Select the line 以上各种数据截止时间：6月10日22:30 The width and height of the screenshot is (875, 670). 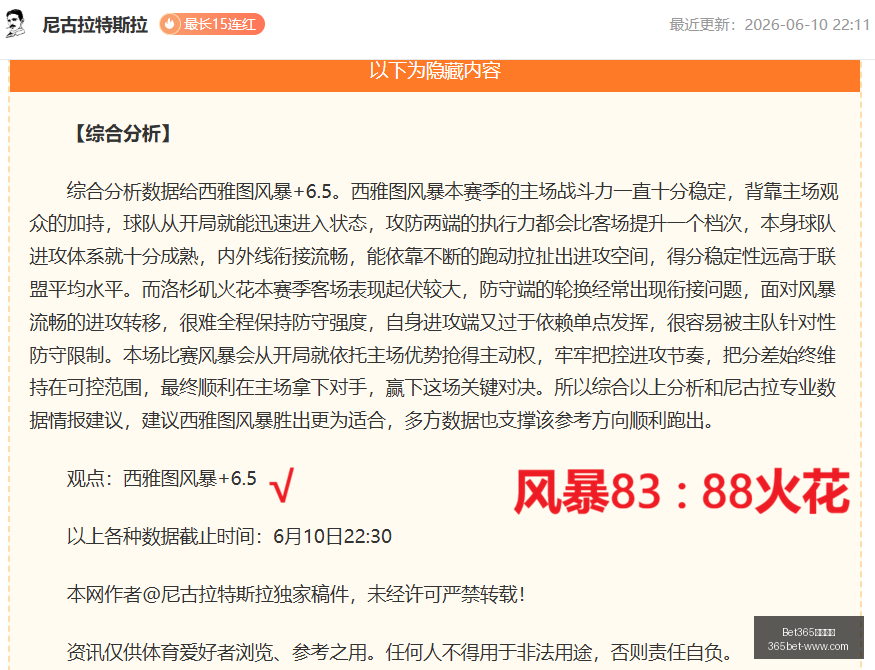coord(229,536)
